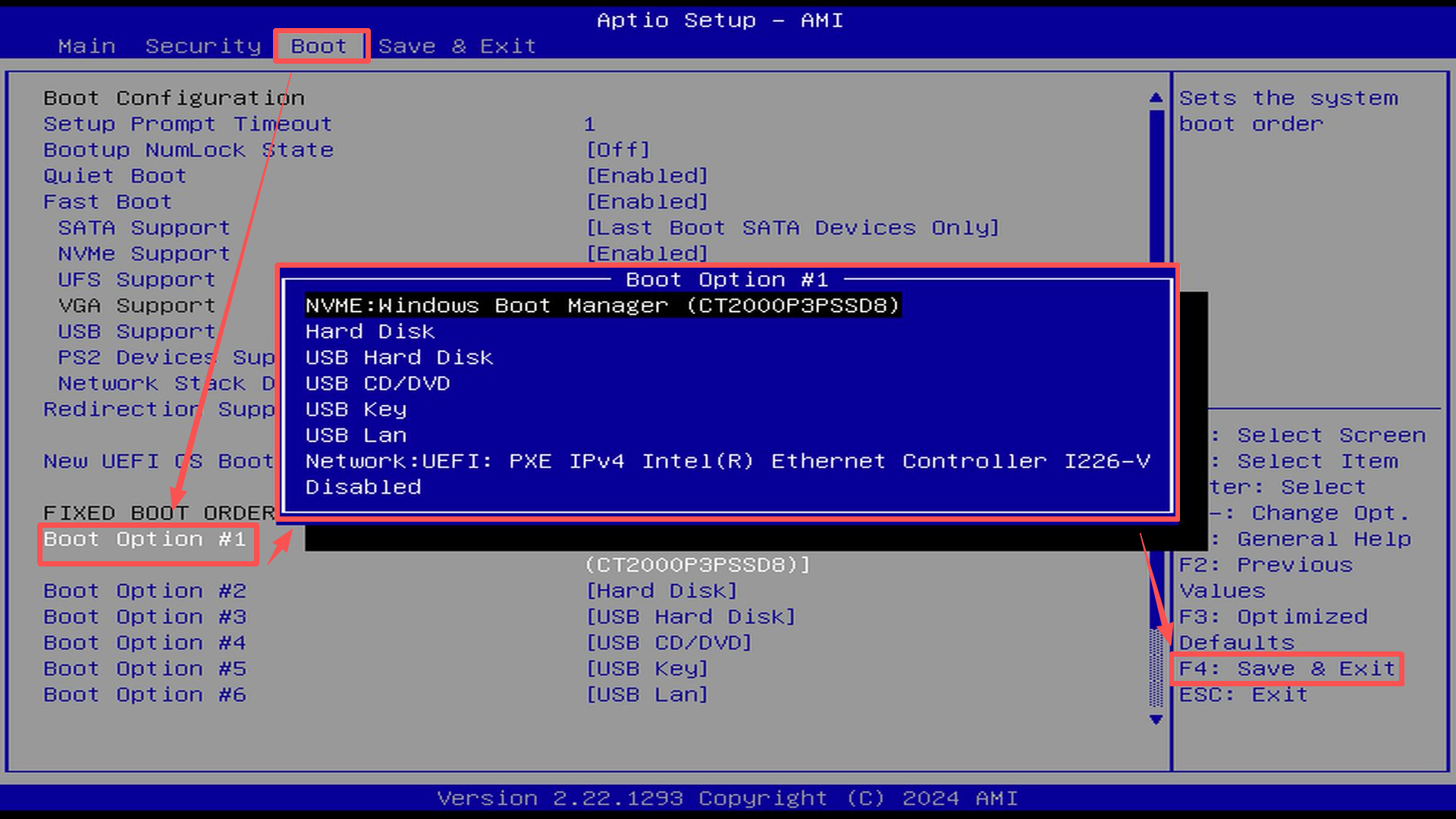Screen dimensions: 1456x819
Task: Choose Network:UEFI PXE IPv4 boot entry
Action: coord(726,460)
